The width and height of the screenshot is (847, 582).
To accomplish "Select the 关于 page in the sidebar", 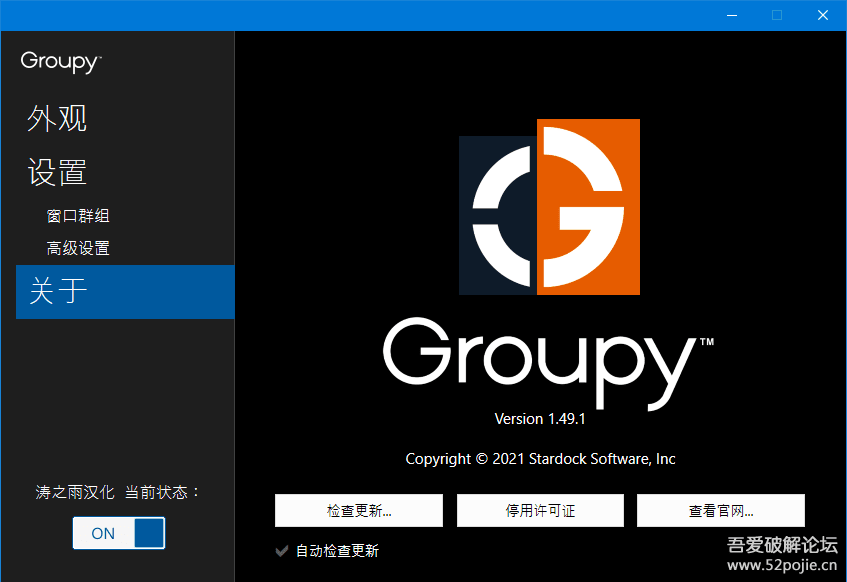I will point(57,291).
